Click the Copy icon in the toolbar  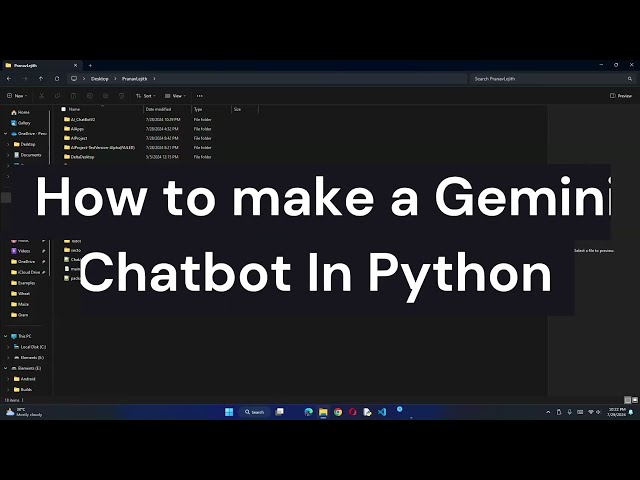pyautogui.click(x=57, y=96)
